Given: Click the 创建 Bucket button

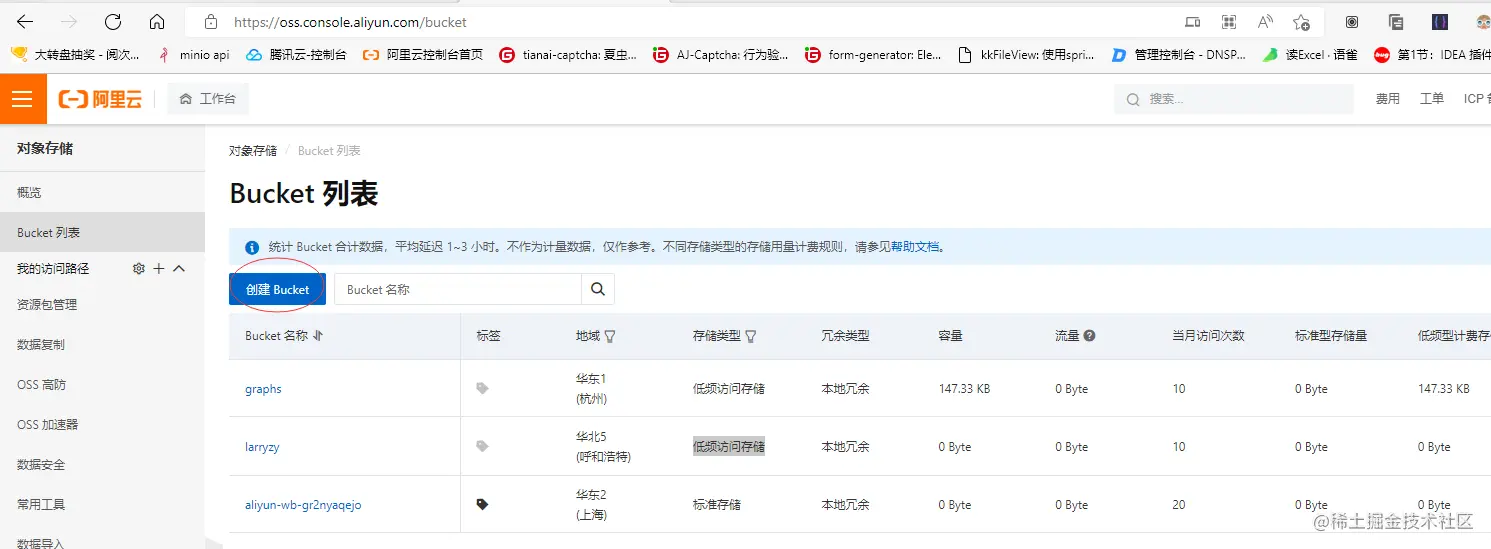Looking at the screenshot, I should point(277,289).
